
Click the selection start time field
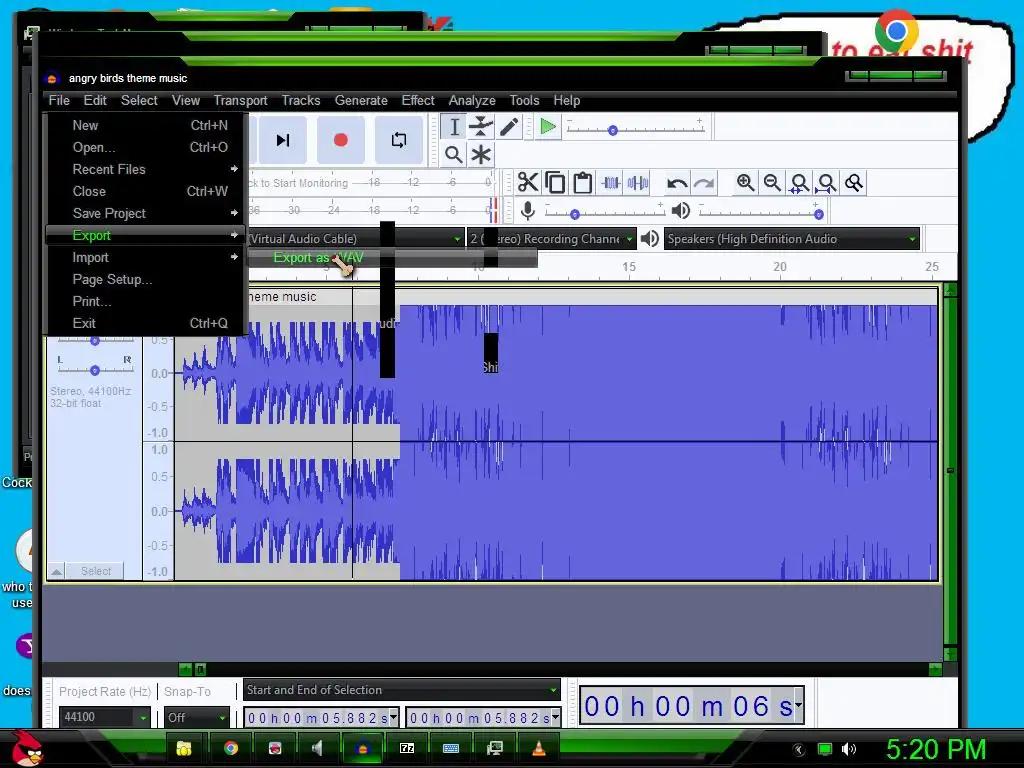click(x=321, y=718)
